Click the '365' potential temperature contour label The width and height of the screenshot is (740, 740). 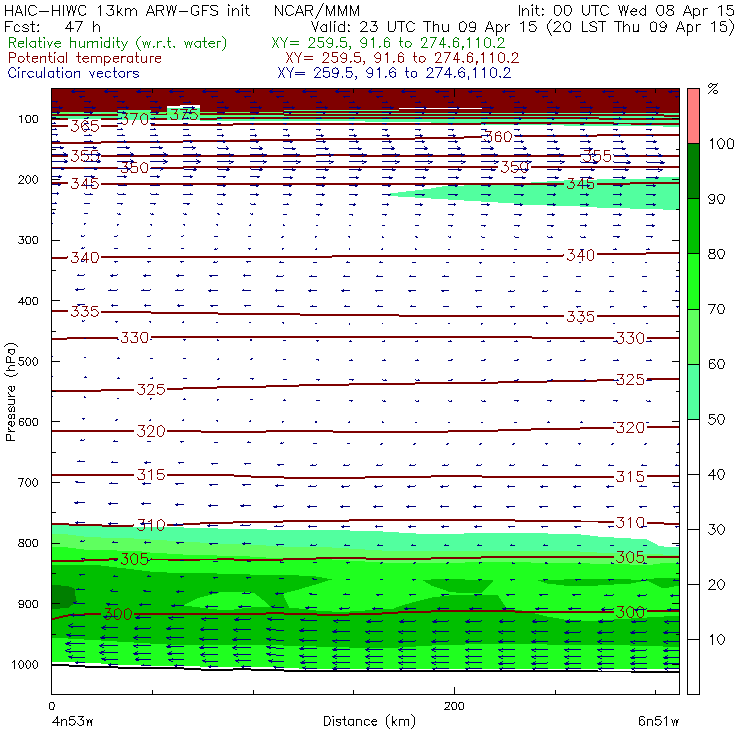point(85,126)
